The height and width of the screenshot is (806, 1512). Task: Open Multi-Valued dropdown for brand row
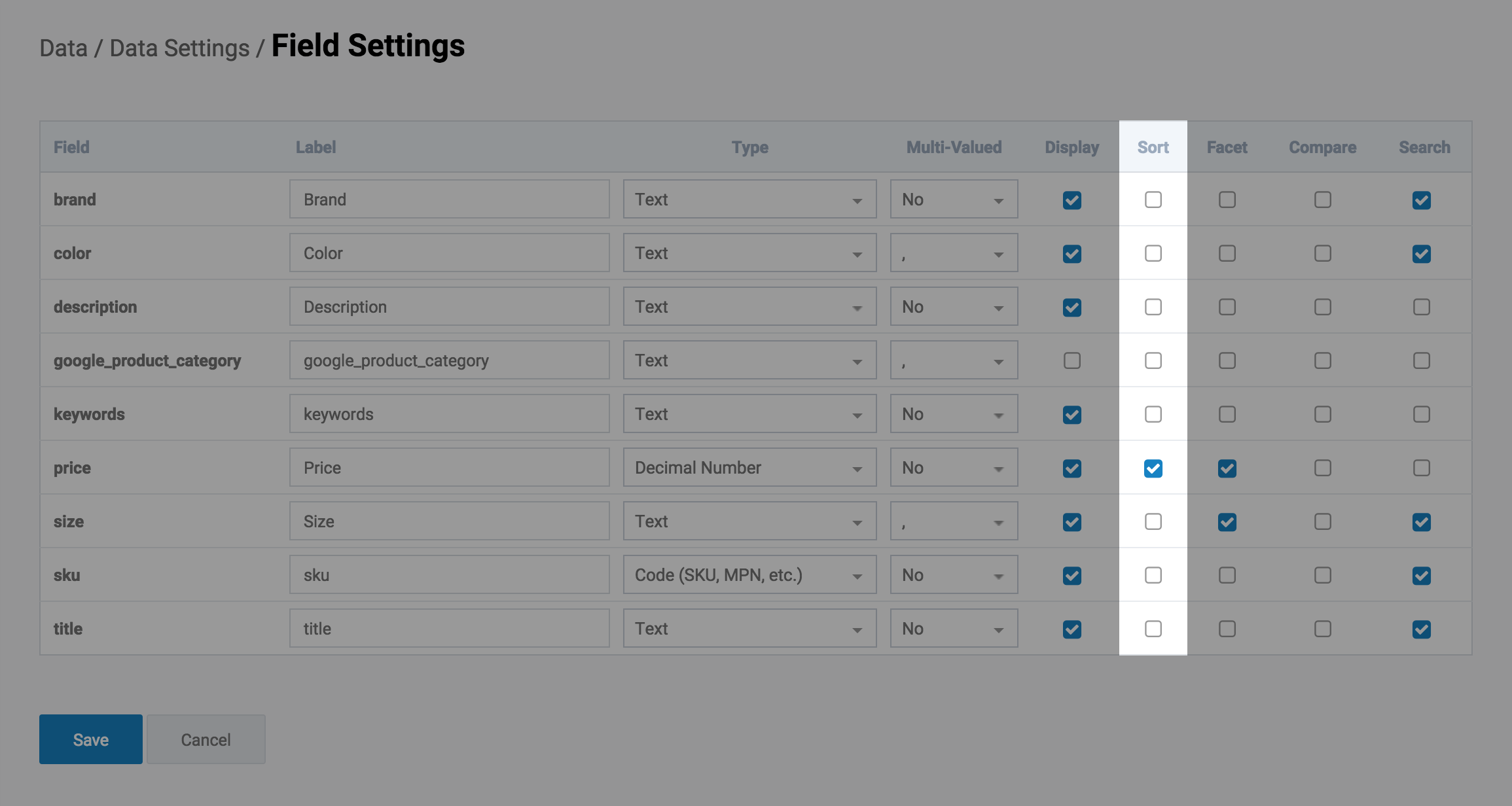tap(953, 200)
